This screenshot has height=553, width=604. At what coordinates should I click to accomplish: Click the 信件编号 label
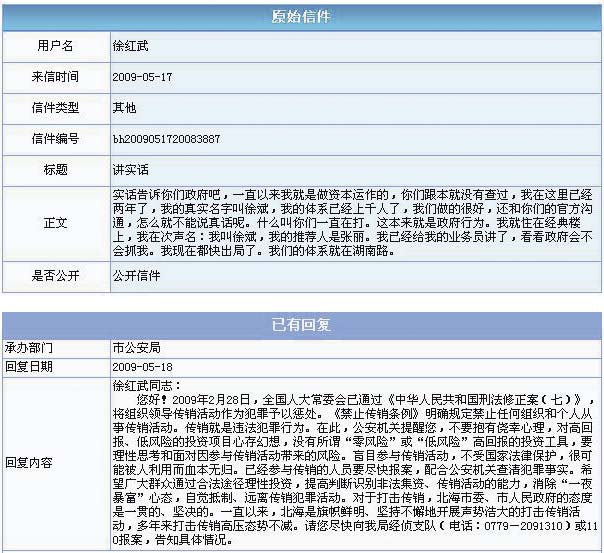[56, 138]
